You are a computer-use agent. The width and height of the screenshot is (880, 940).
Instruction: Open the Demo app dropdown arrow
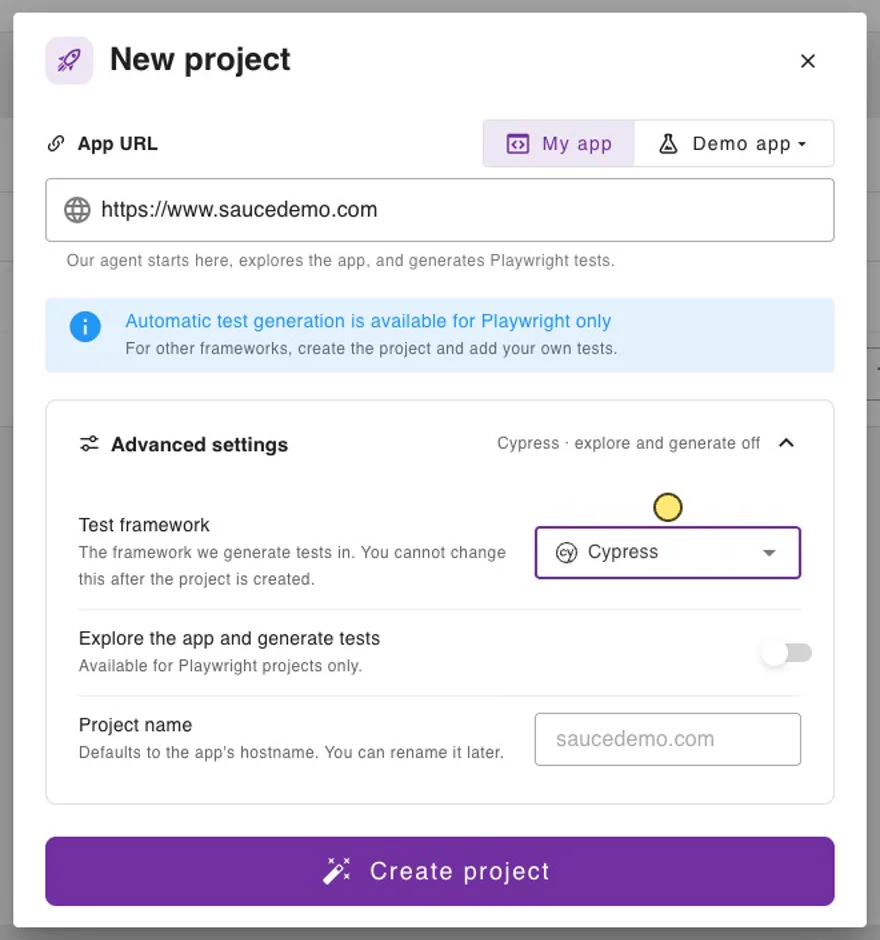802,144
